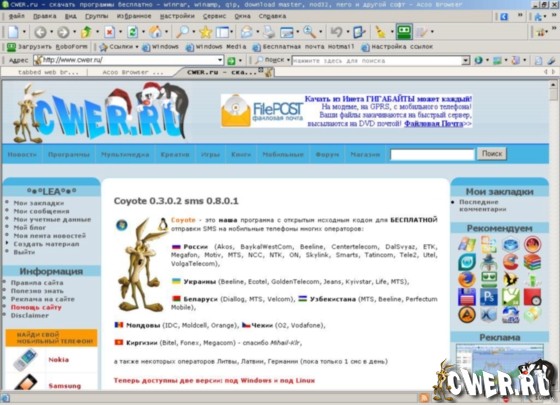
Task: Click the green Up arrow toolbar icon
Action: [86, 32]
